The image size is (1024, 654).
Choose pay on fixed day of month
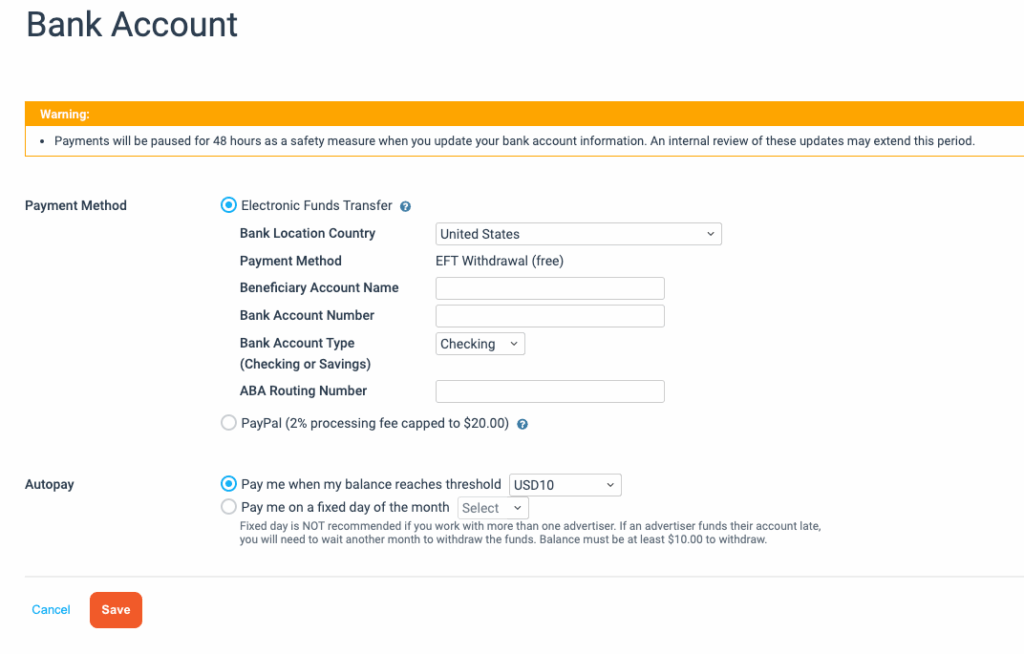[x=229, y=506]
